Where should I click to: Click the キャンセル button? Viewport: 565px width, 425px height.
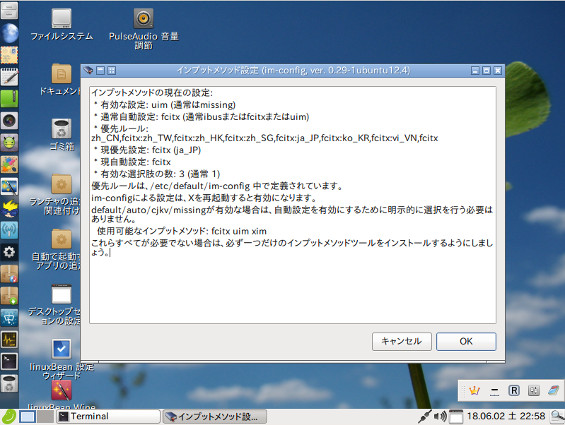click(401, 341)
